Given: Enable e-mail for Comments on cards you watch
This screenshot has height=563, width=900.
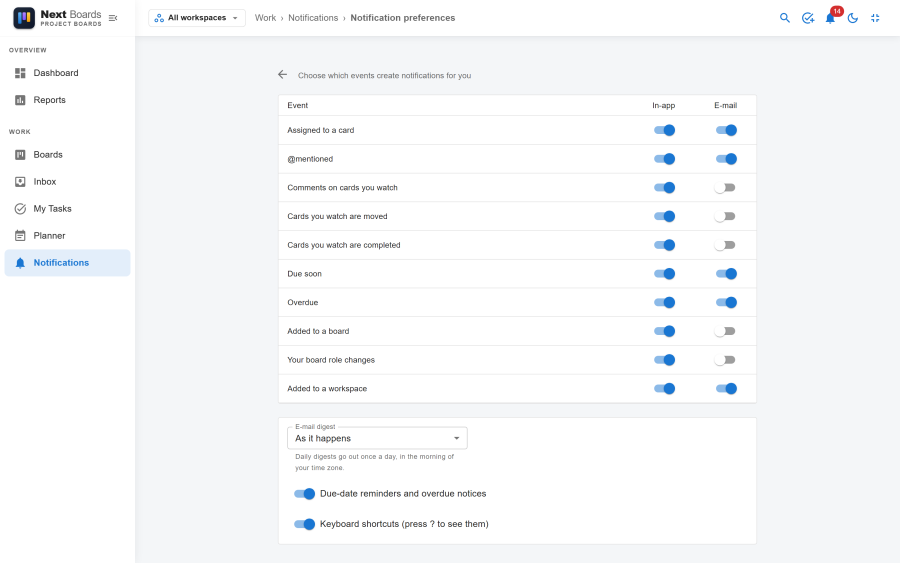Looking at the screenshot, I should 725,188.
